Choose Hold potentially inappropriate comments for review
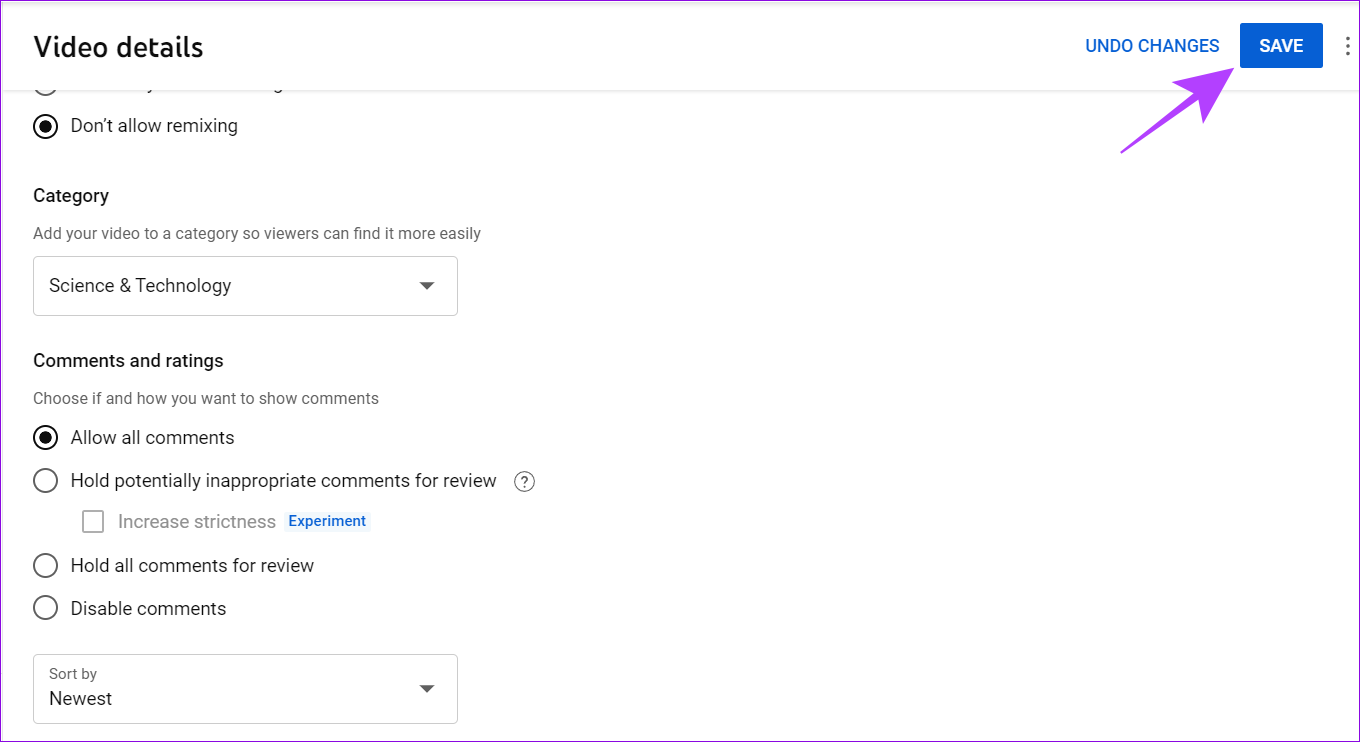The image size is (1360, 743). coord(45,481)
